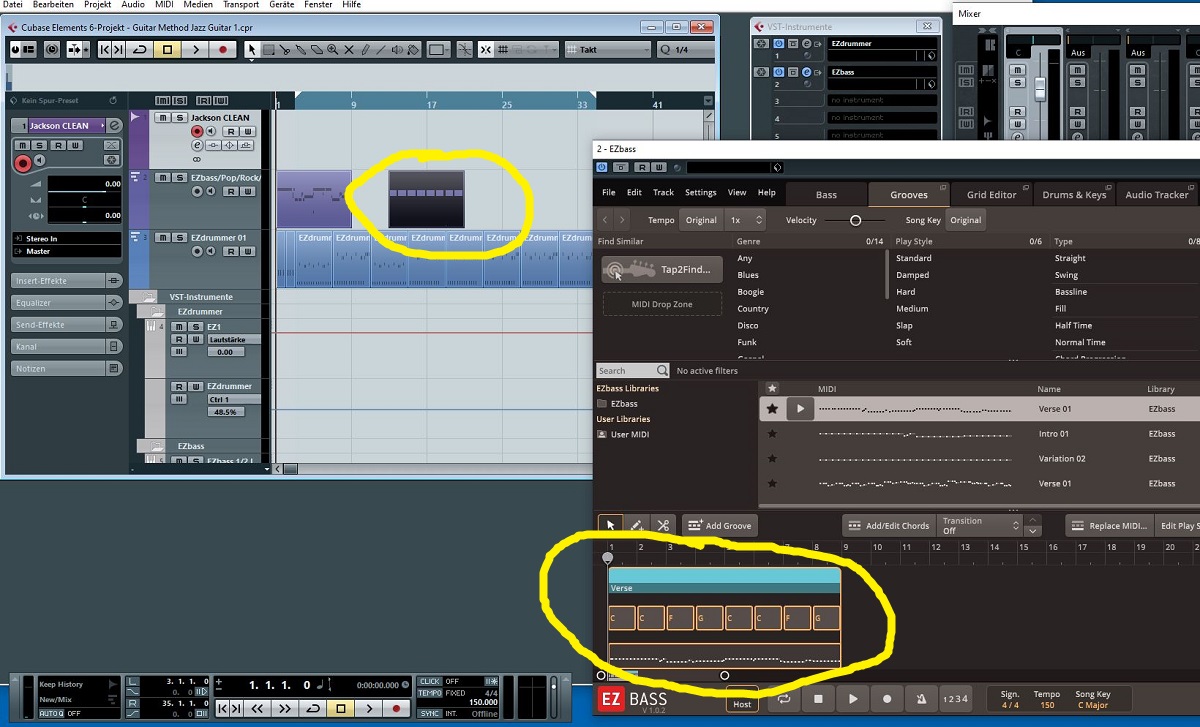Expand Send-Effekte inspector section
Viewport: 1200px width, 727px height.
[x=66, y=324]
